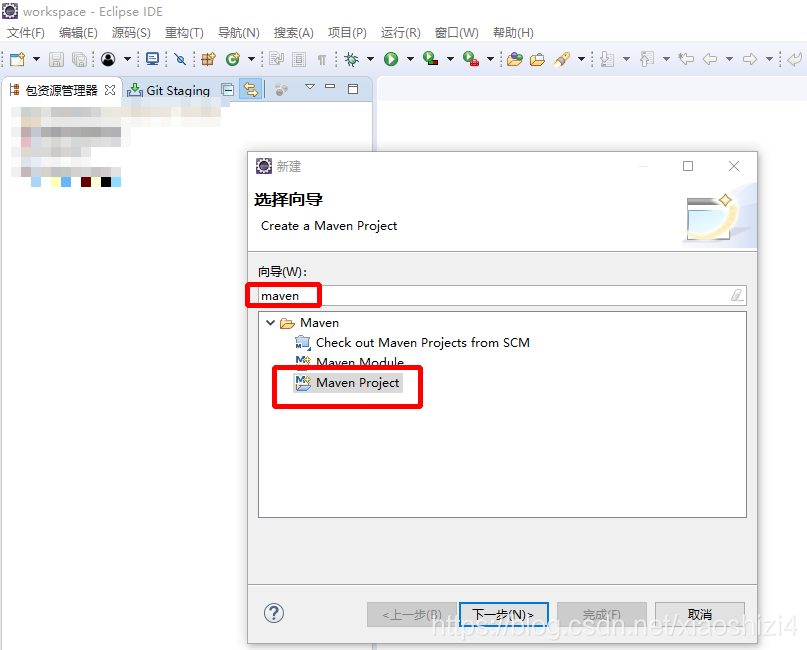Toggle Show Whitespace Characters icon

tap(322, 60)
